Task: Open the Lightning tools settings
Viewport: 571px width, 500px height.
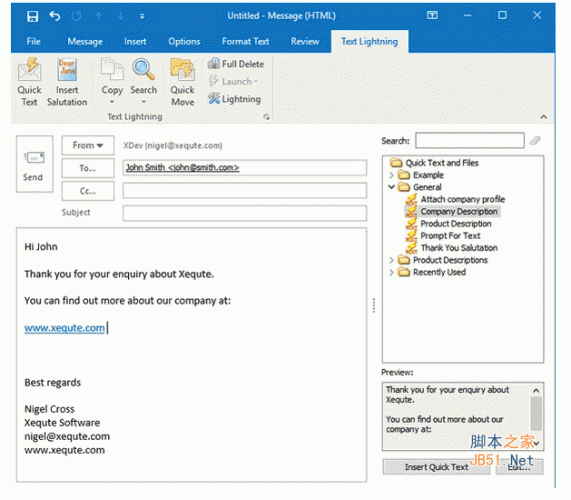Action: pyautogui.click(x=234, y=99)
